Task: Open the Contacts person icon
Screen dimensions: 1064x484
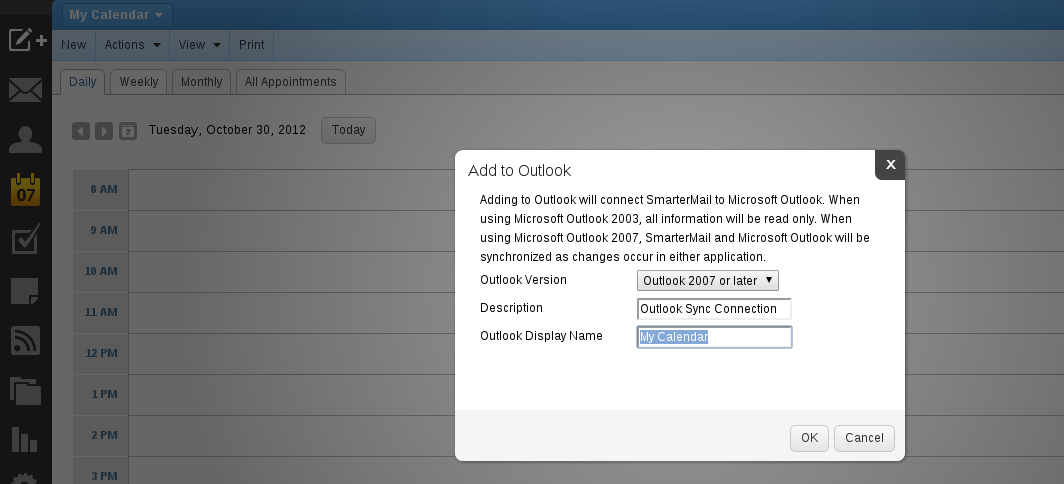Action: click(25, 140)
